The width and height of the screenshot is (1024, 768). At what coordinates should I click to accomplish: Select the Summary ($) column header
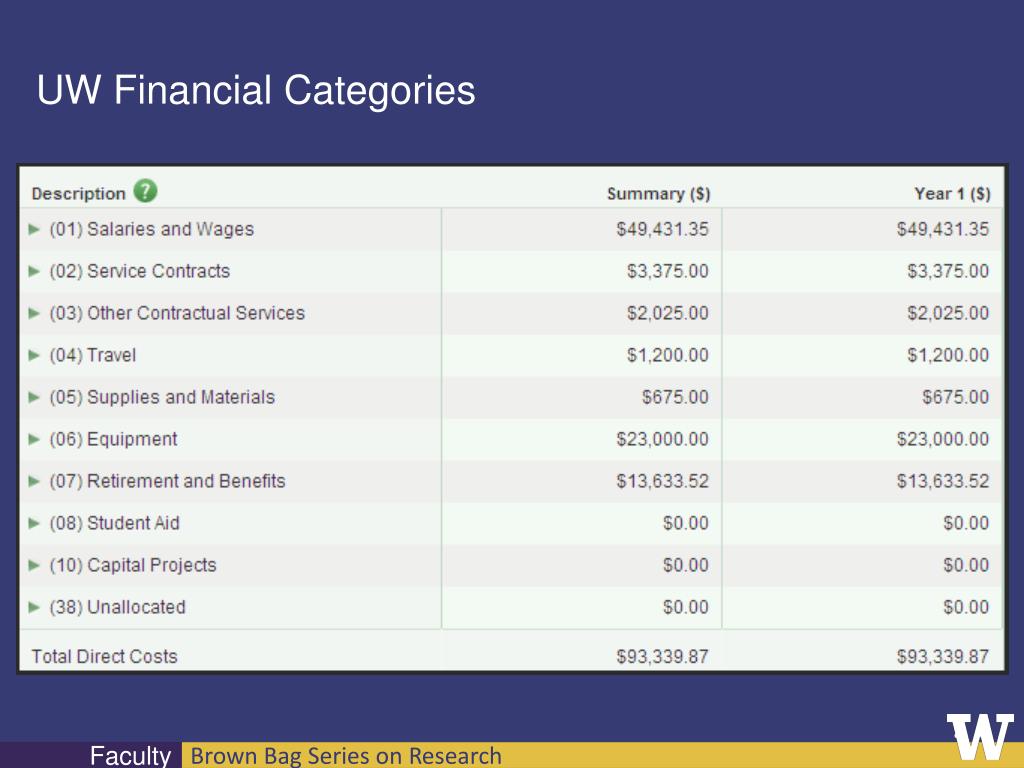(658, 194)
